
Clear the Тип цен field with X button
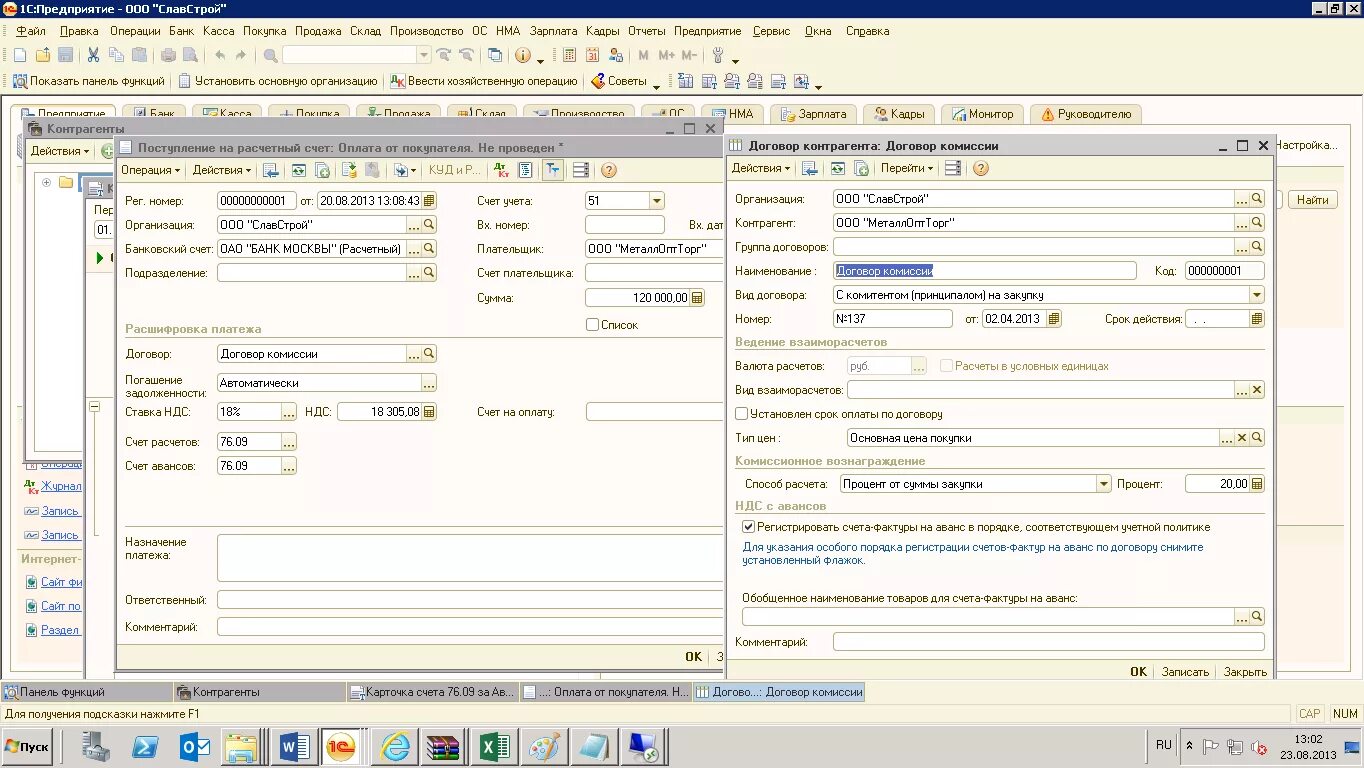click(1242, 437)
